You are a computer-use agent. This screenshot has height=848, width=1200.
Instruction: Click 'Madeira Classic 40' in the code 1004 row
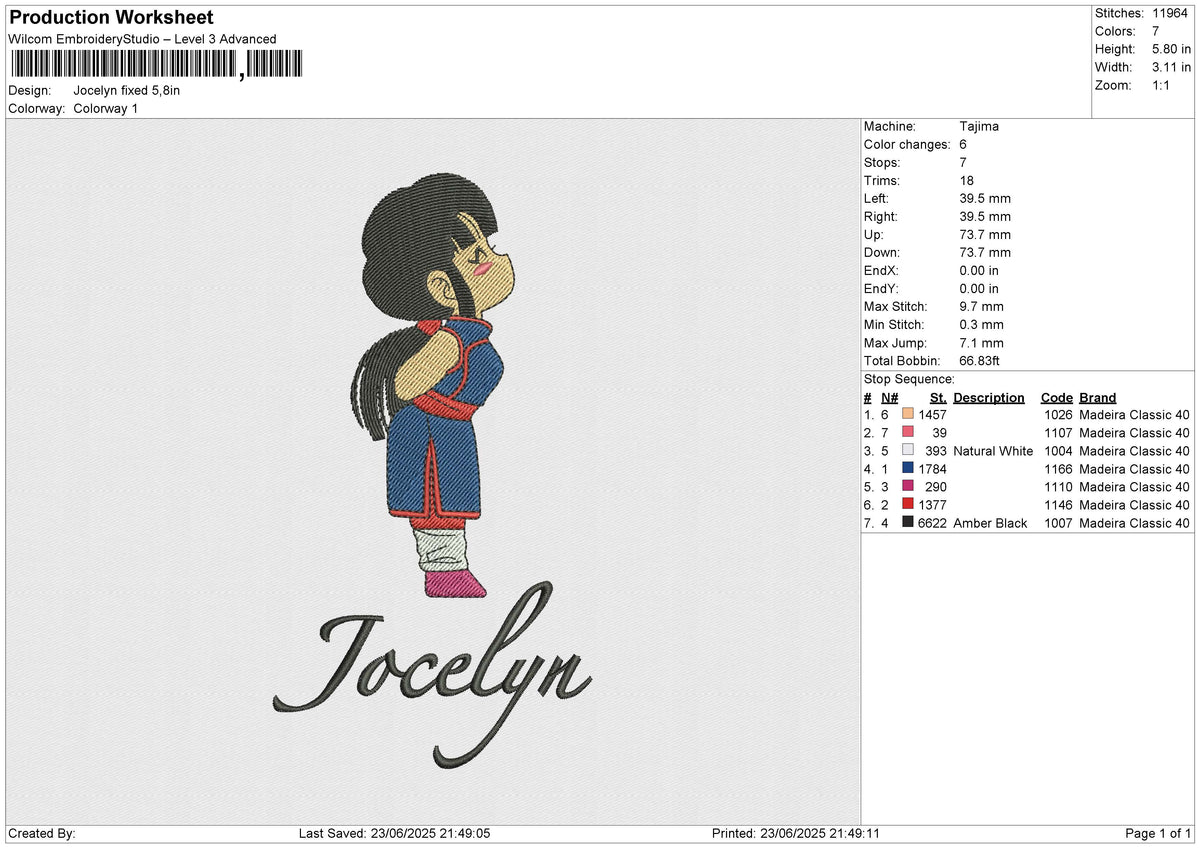(x=1135, y=450)
